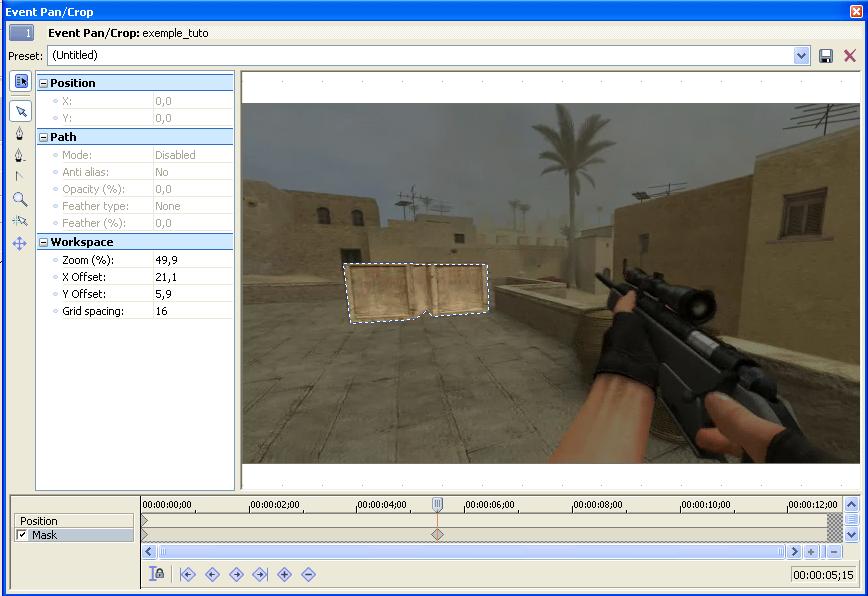
Task: Select the Mask keyframe diamond marker
Action: pos(437,535)
